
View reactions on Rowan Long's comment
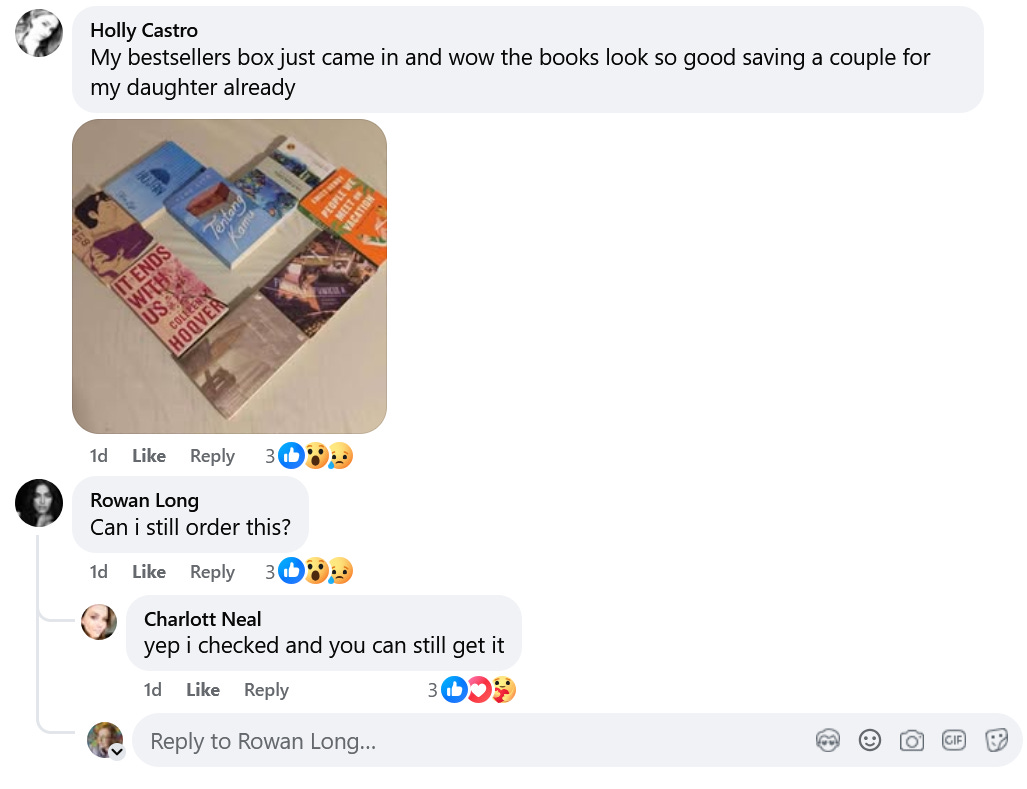coord(309,572)
